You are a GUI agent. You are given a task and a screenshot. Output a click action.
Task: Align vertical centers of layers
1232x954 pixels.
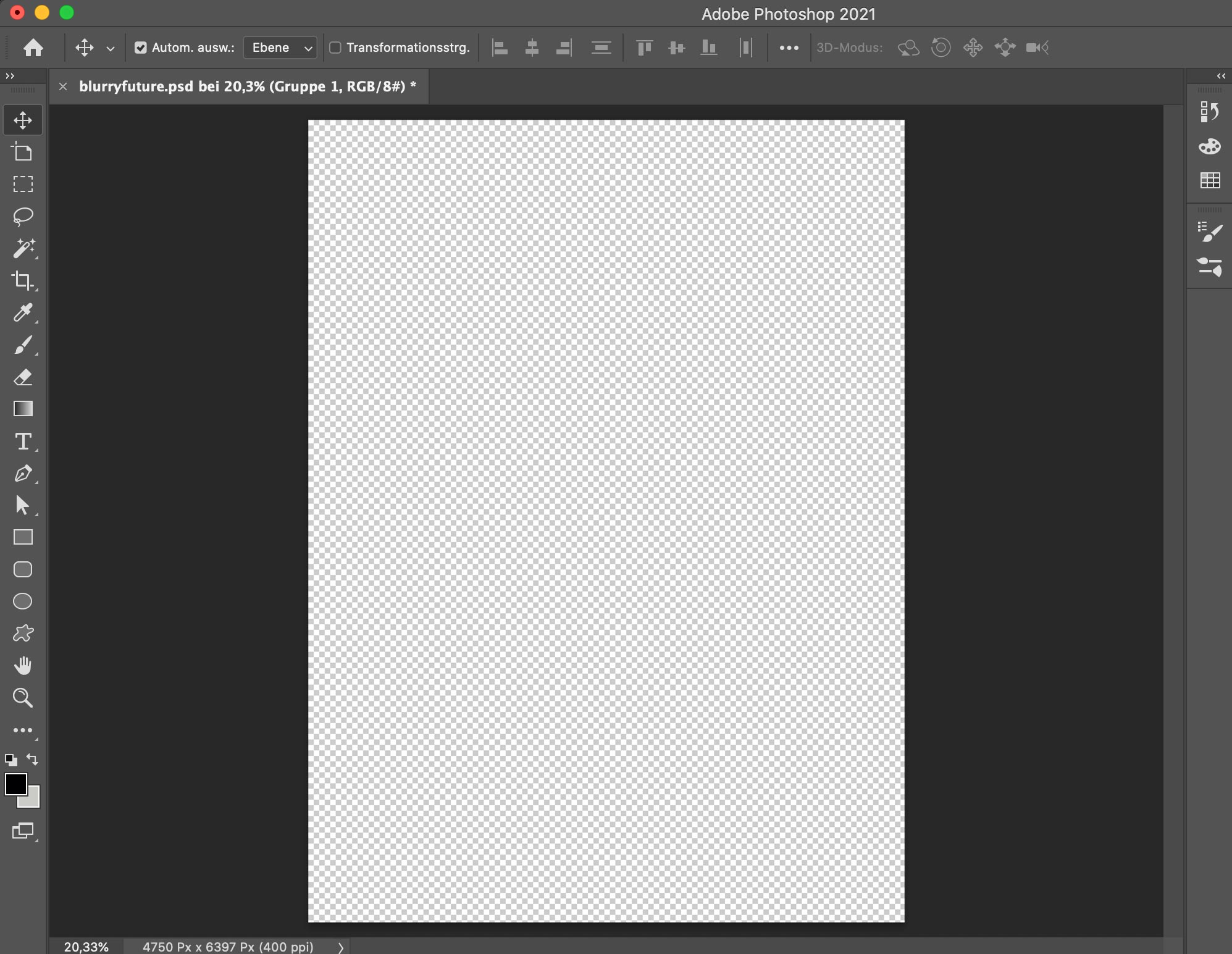pyautogui.click(x=676, y=48)
